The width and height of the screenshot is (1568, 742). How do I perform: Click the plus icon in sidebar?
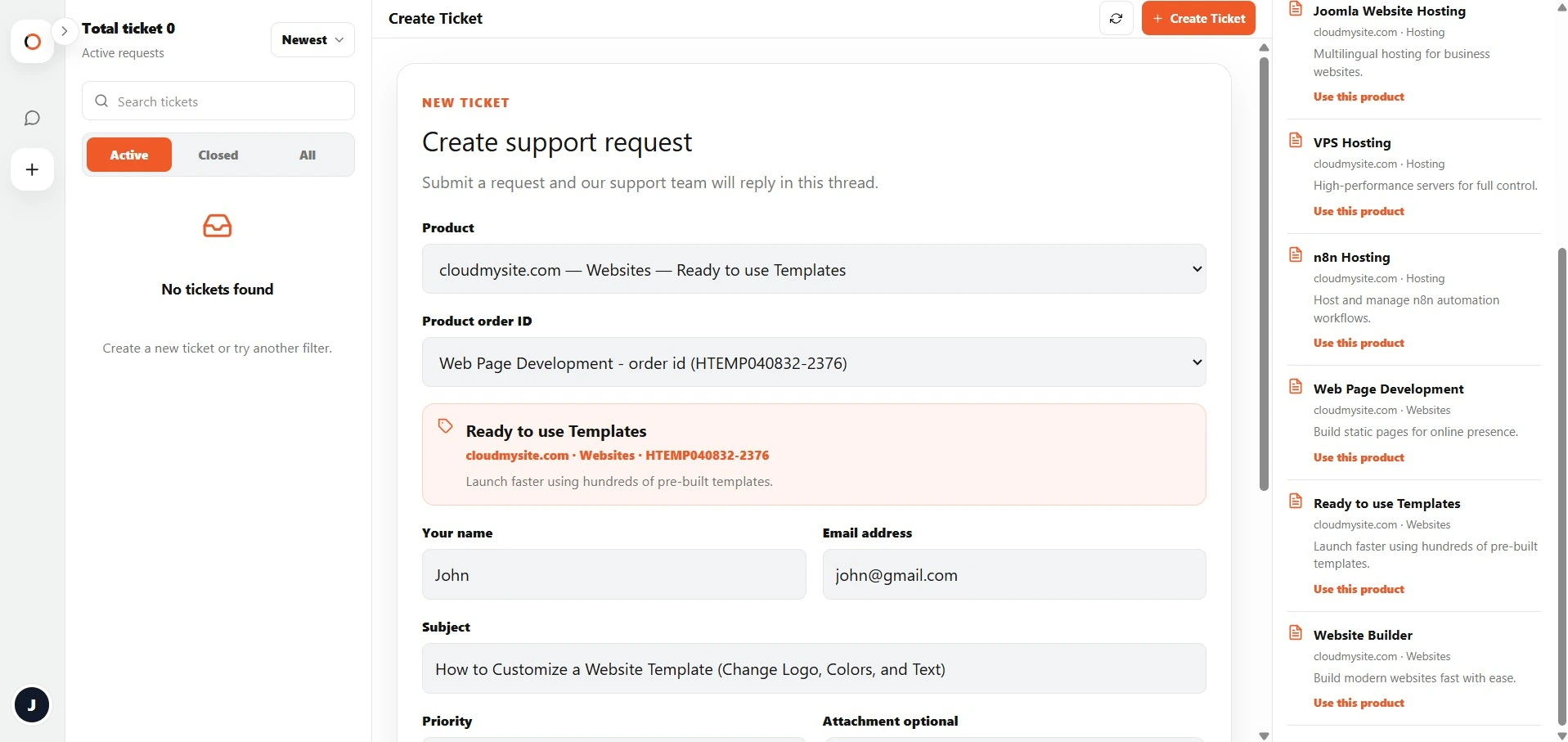[32, 169]
